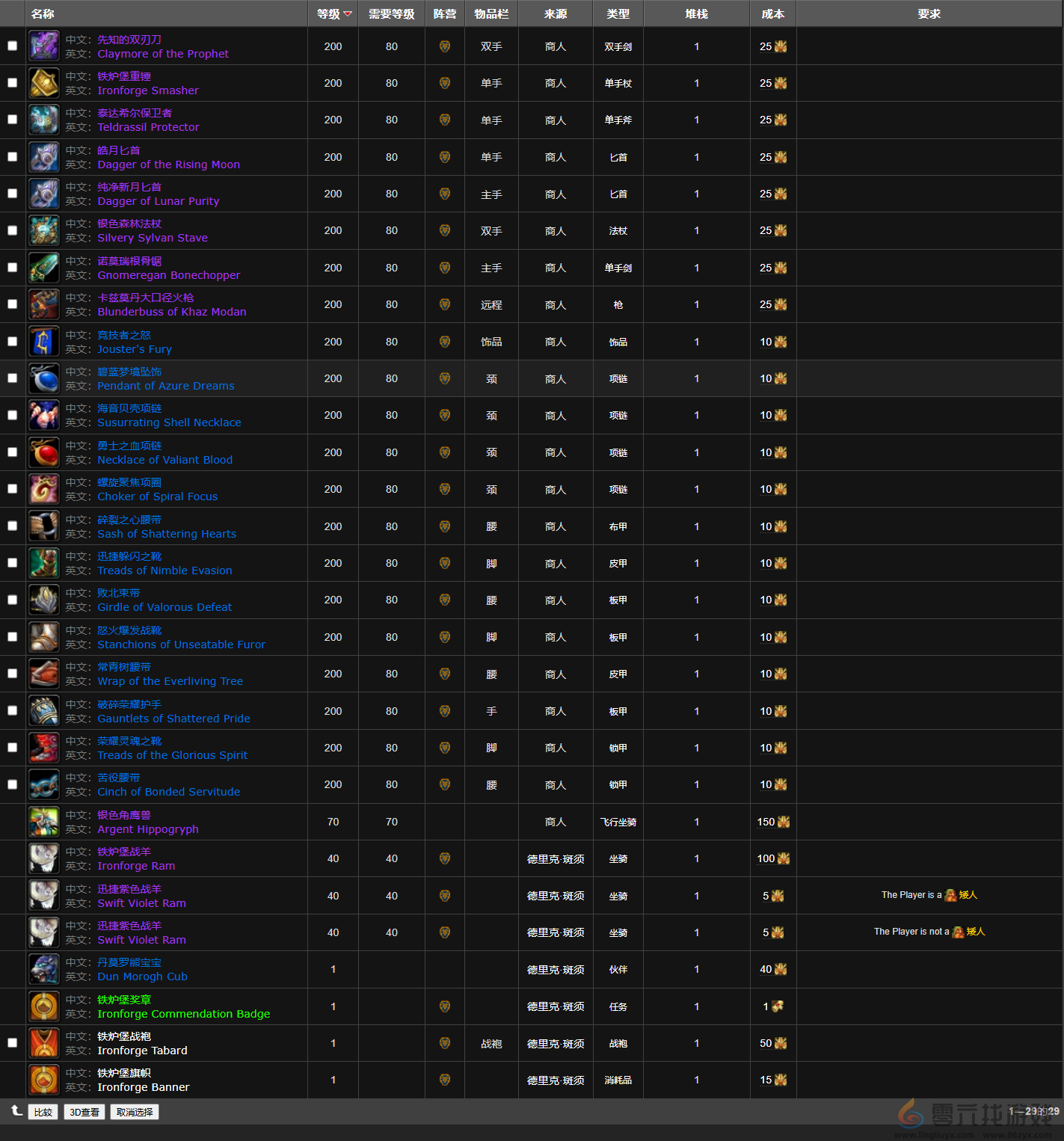Click the 来源 column header
1064x1141 pixels.
(x=555, y=14)
